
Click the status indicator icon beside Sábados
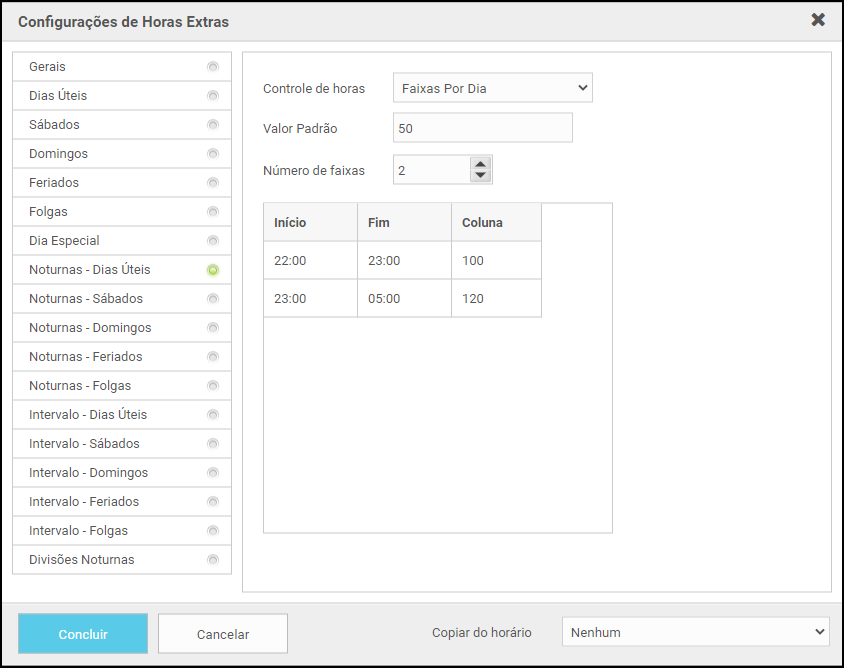click(x=212, y=125)
